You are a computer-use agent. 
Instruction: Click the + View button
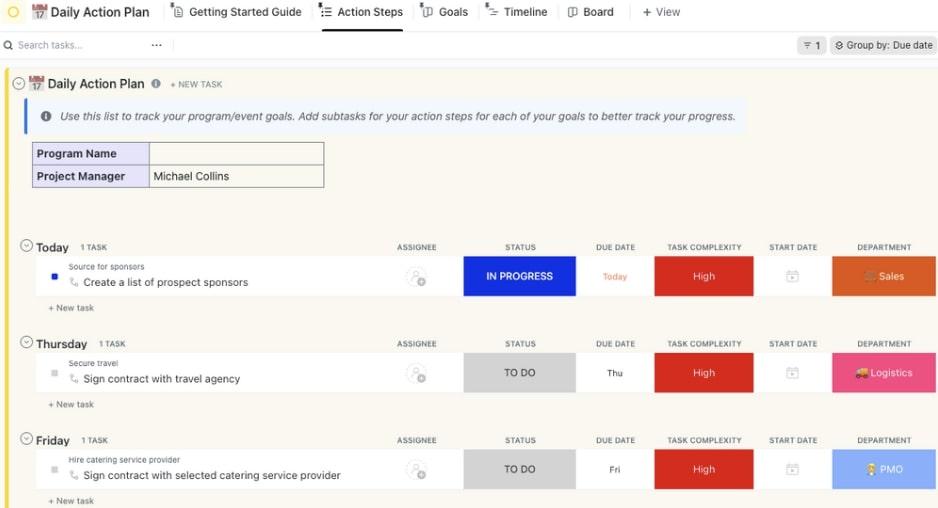pos(661,12)
